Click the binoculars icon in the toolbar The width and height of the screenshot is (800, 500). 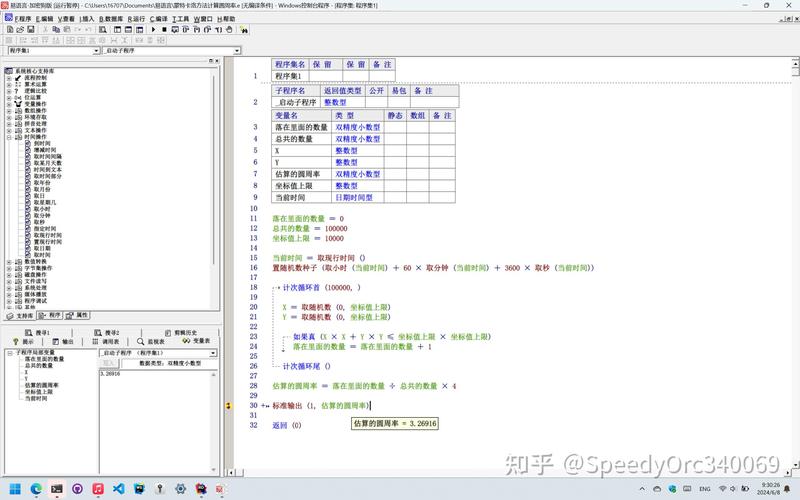[x=244, y=30]
